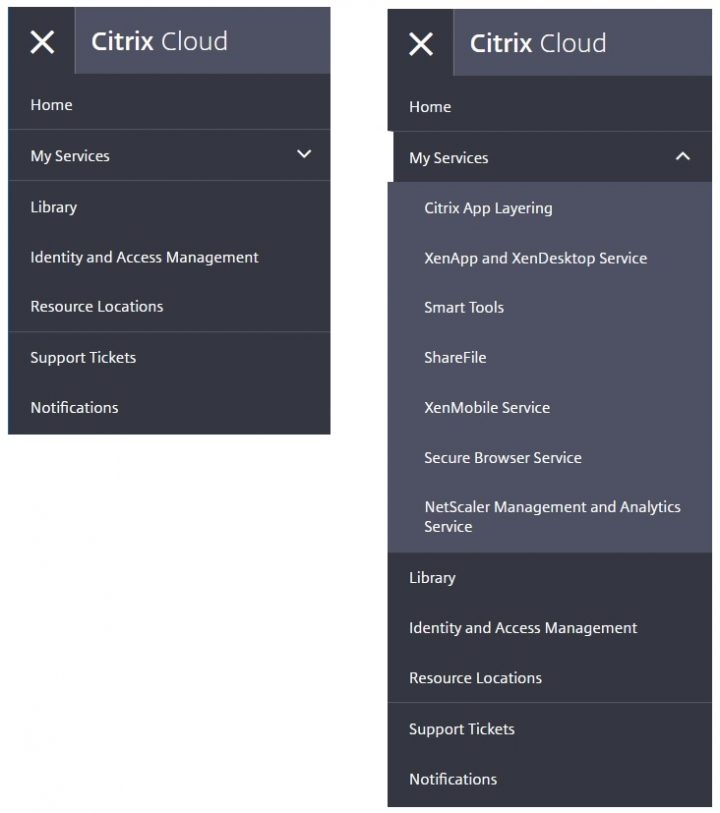Screen dimensions: 720x813
Task: Open NetScaler Management and Analytics Service
Action: 552,516
